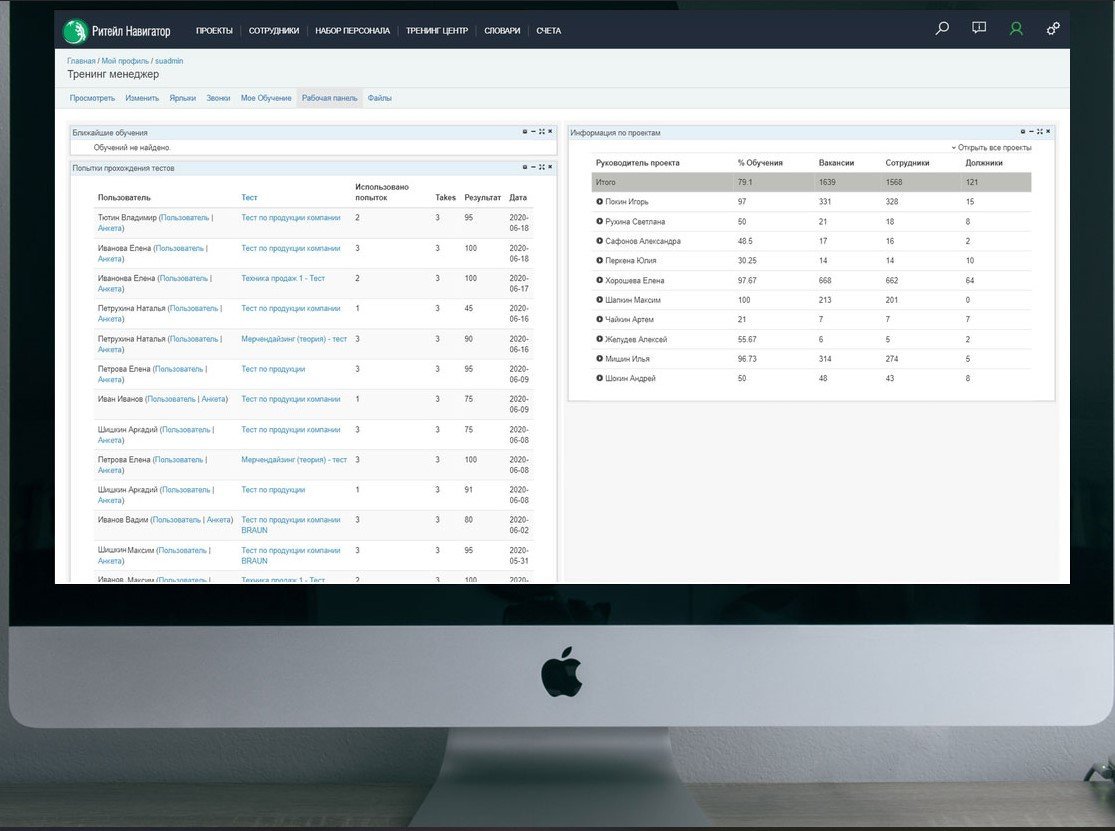The image size is (1115, 831).
Task: Open the ТРЕНИНГ ЦЕНТР menu
Action: (x=437, y=31)
